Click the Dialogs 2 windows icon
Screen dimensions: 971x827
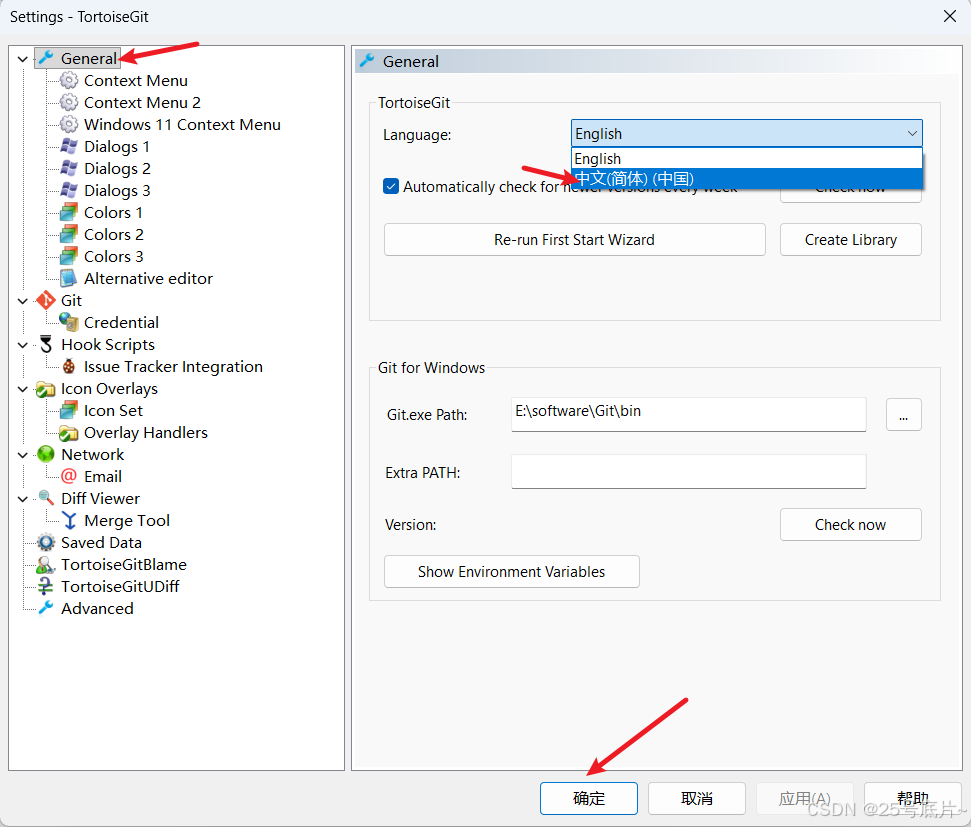[x=69, y=168]
